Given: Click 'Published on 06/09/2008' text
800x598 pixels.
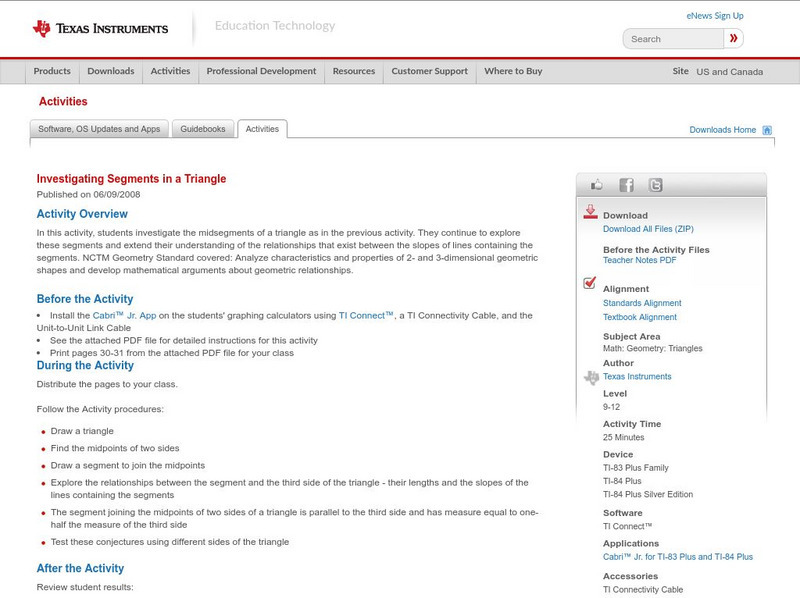Looking at the screenshot, I should pos(88,194).
